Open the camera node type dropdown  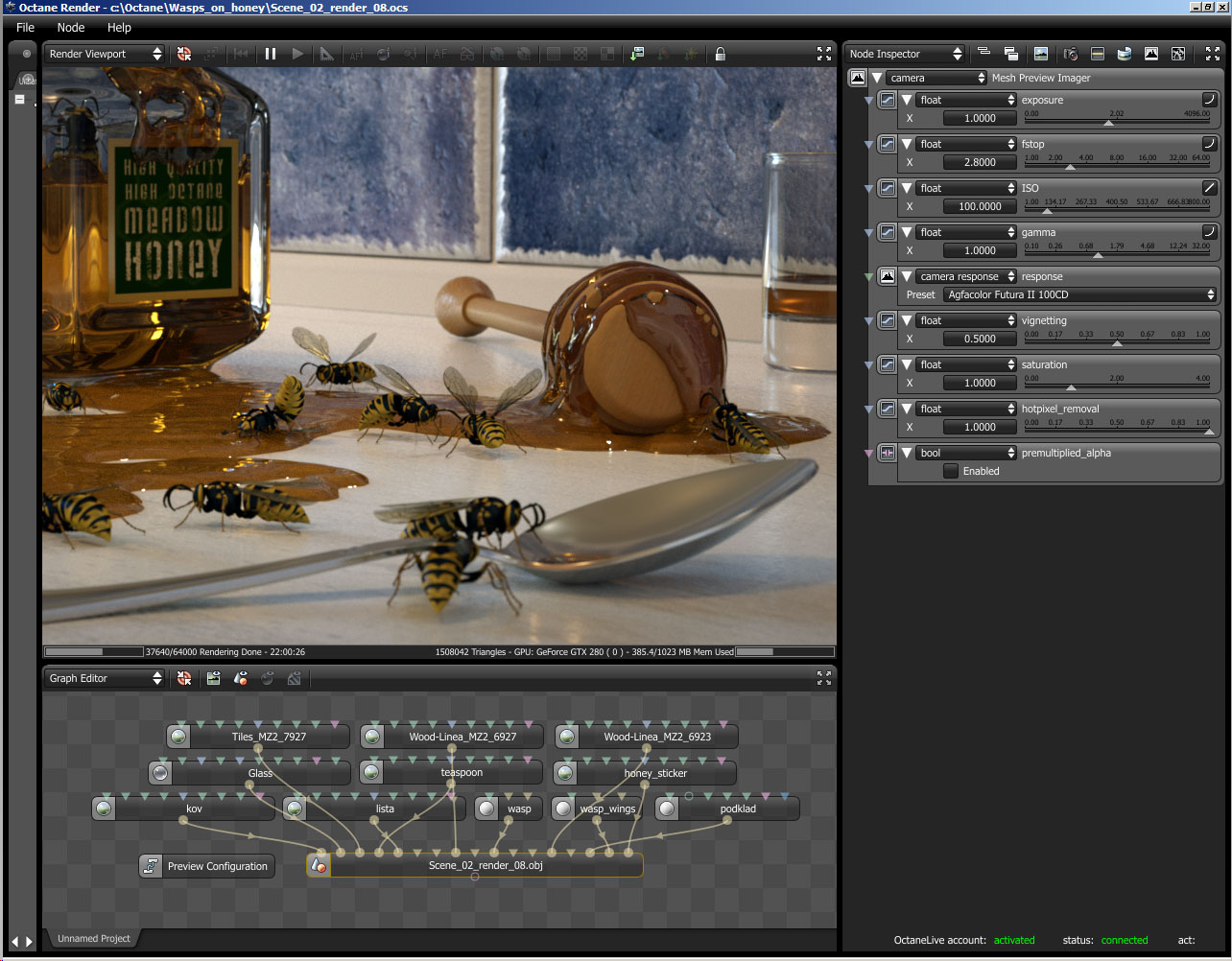[x=936, y=78]
